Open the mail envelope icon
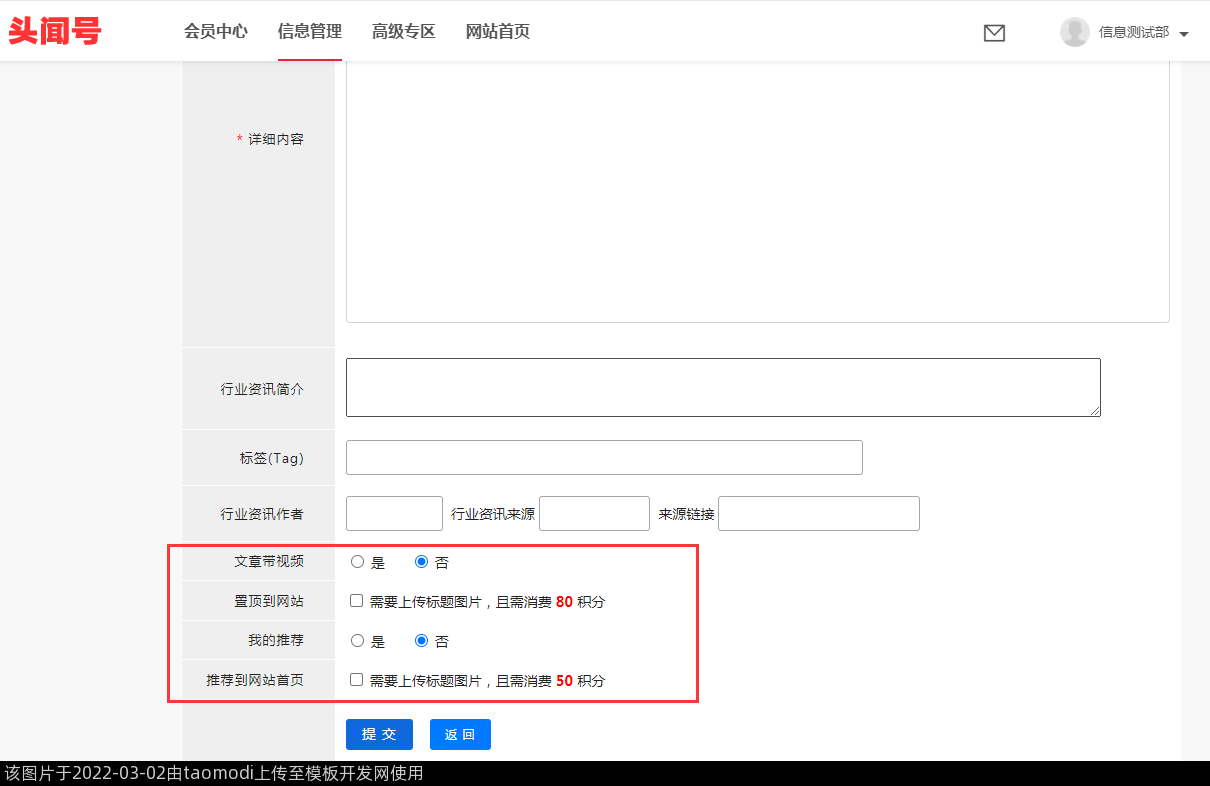The height and width of the screenshot is (786, 1210). pos(994,33)
